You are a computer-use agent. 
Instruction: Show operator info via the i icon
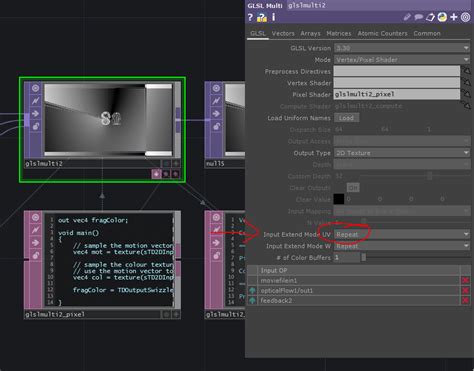[273, 17]
